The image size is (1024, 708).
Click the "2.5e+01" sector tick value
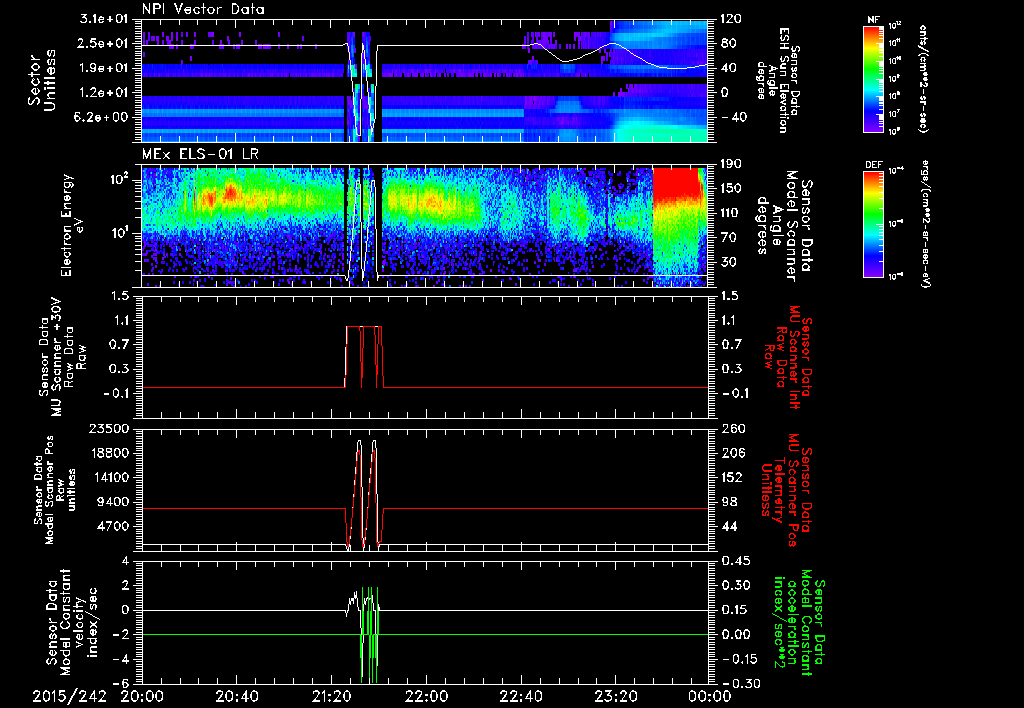click(x=105, y=43)
